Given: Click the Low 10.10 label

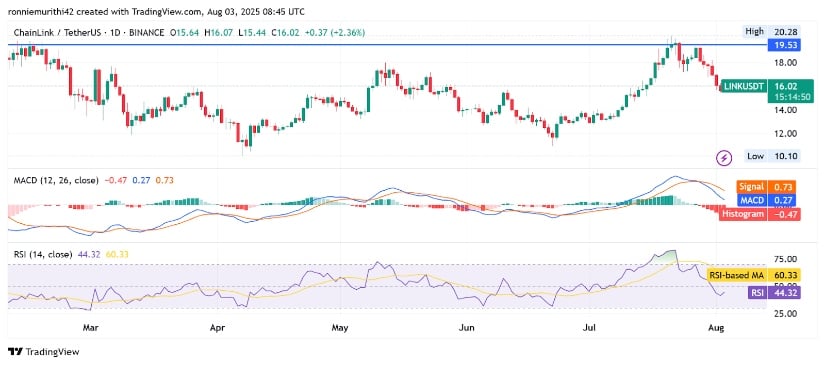Looking at the screenshot, I should point(773,156).
